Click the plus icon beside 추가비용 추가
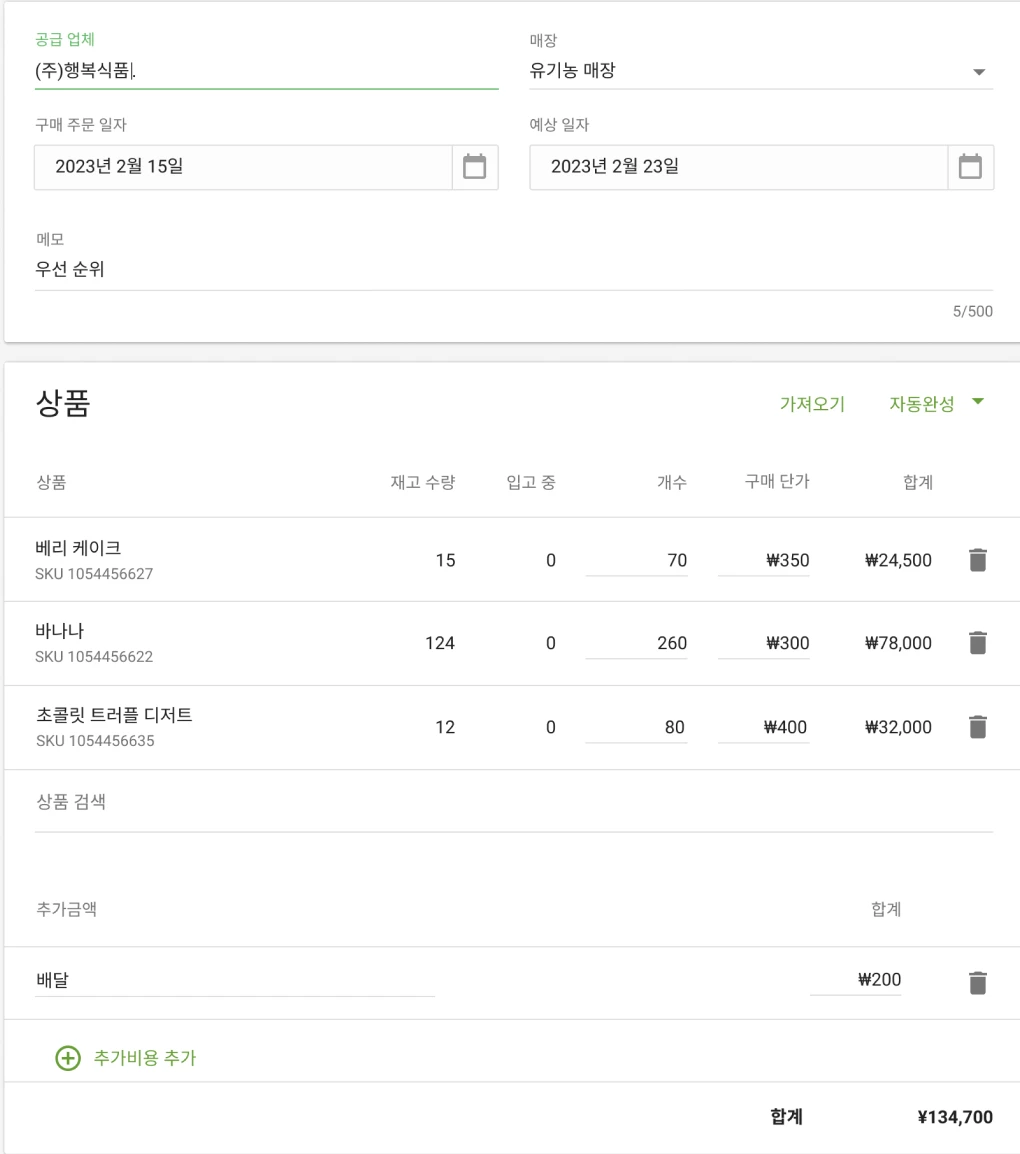Image resolution: width=1020 pixels, height=1154 pixels. coord(67,1058)
